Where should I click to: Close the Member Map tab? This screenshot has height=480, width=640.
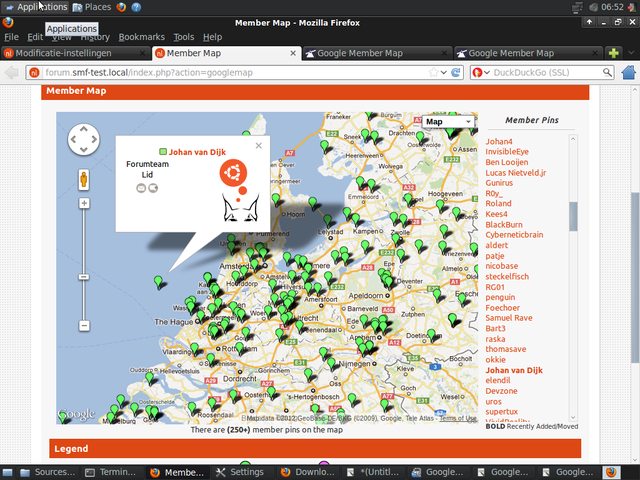293,53
